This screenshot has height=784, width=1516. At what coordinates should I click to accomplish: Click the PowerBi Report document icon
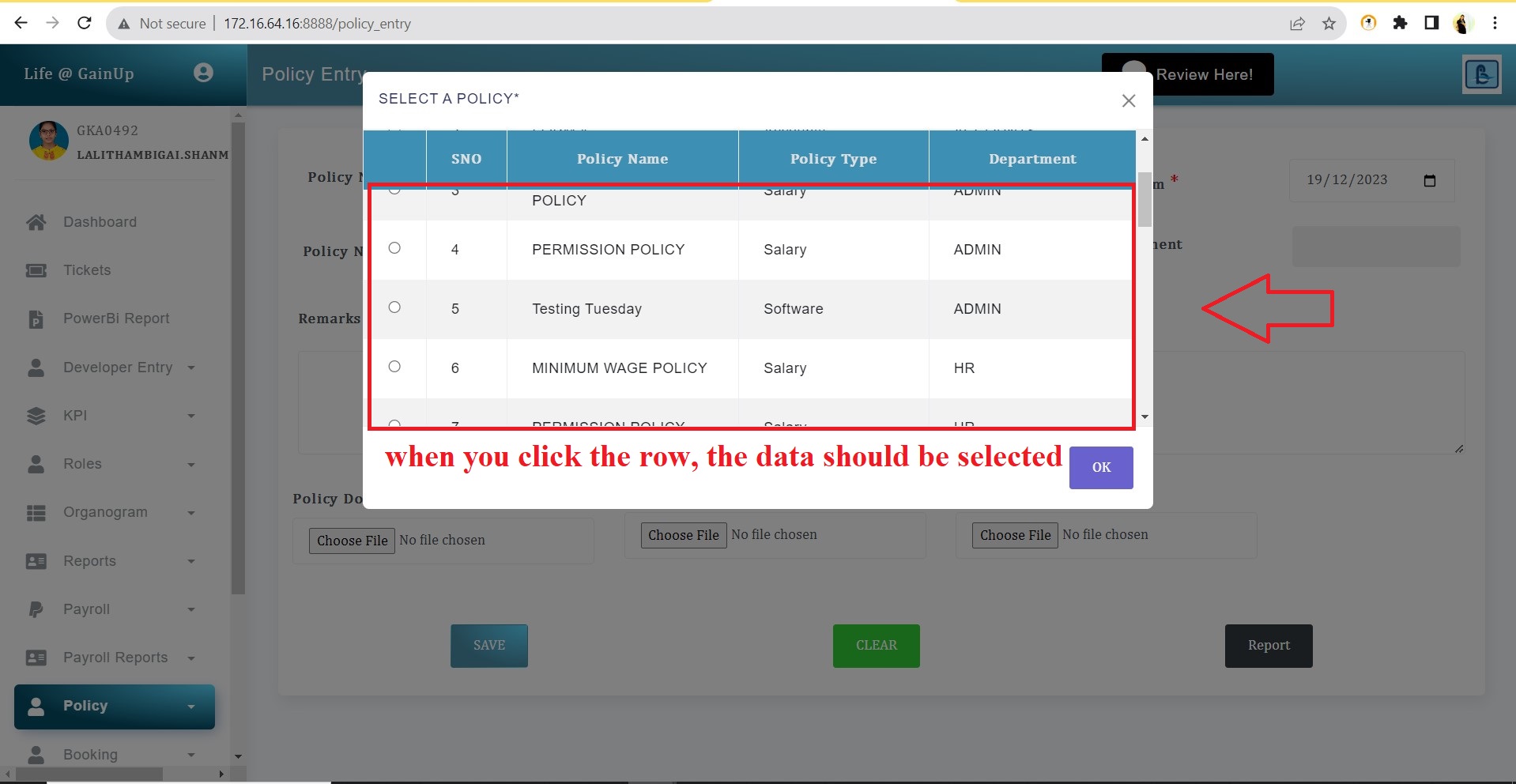click(x=36, y=319)
